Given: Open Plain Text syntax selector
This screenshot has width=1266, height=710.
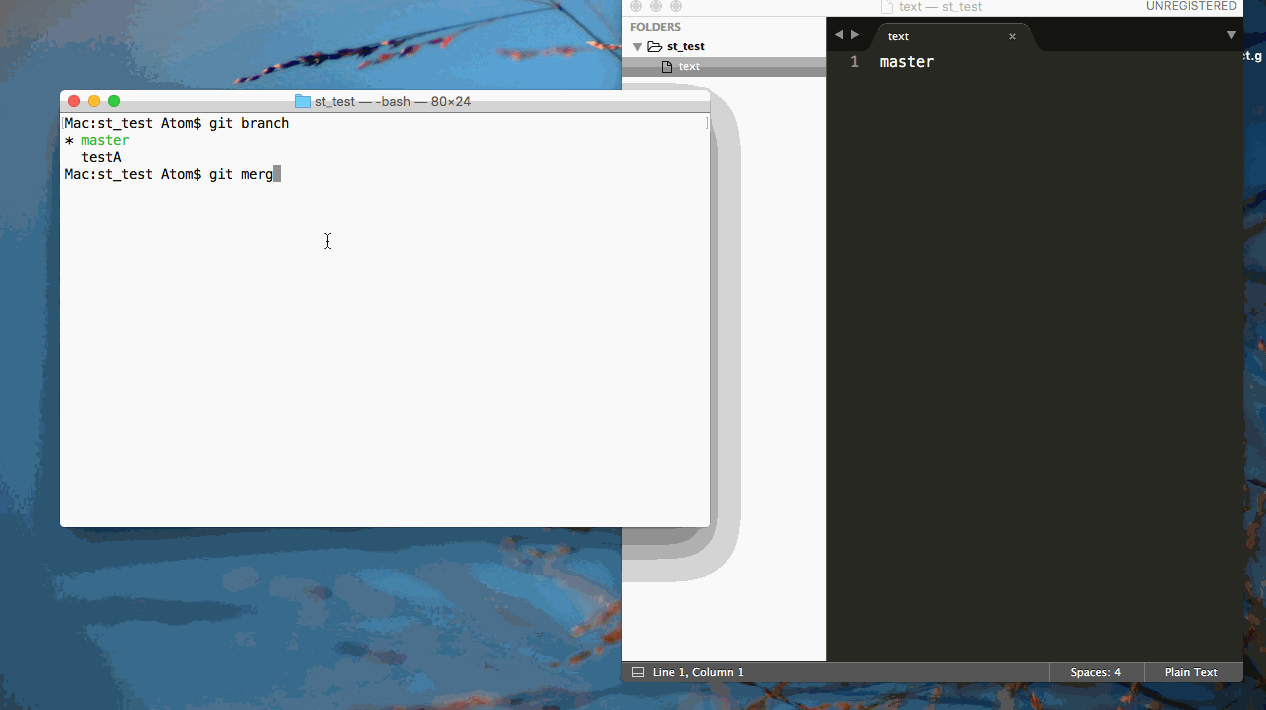Looking at the screenshot, I should (1191, 672).
